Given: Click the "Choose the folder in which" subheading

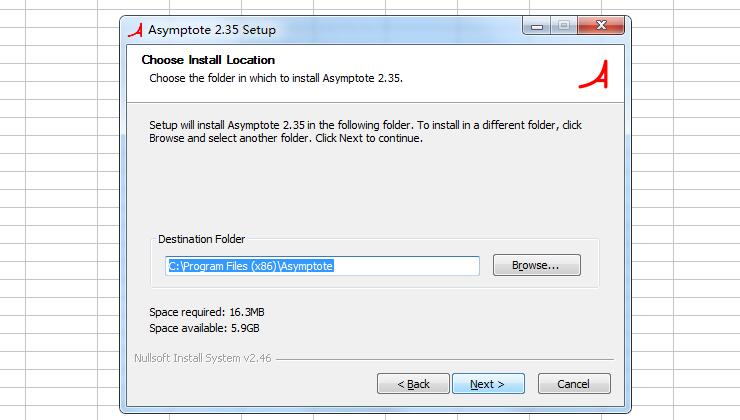Looking at the screenshot, I should [x=276, y=77].
